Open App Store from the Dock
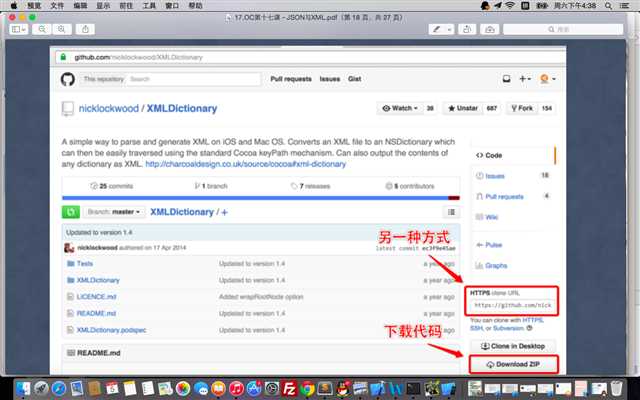The height and width of the screenshot is (400, 640). (254, 389)
